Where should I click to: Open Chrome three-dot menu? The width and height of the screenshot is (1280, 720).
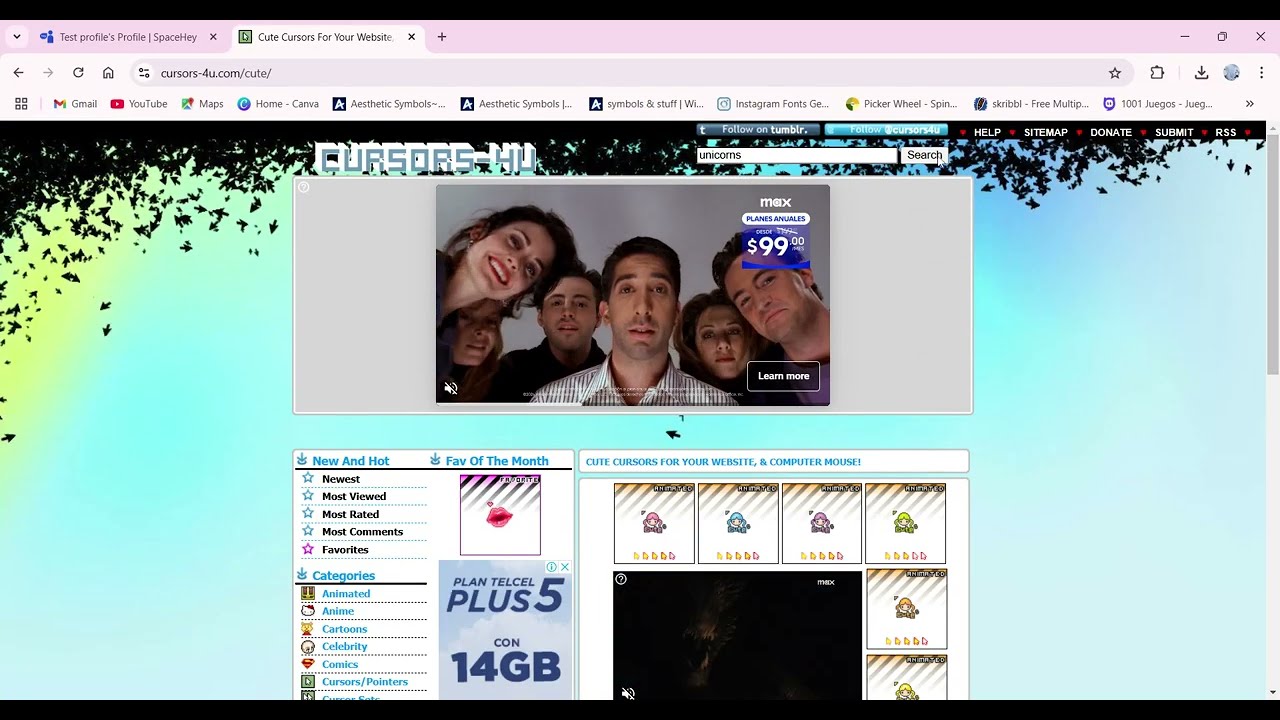tap(1261, 73)
